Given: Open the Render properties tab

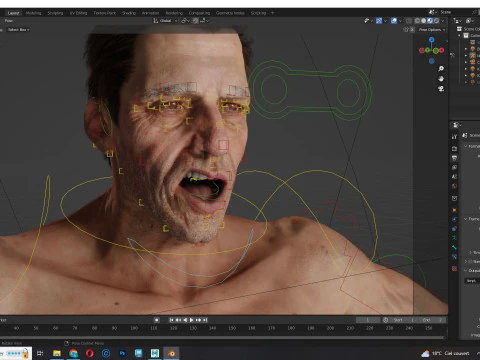Looking at the screenshot, I should [x=454, y=149].
